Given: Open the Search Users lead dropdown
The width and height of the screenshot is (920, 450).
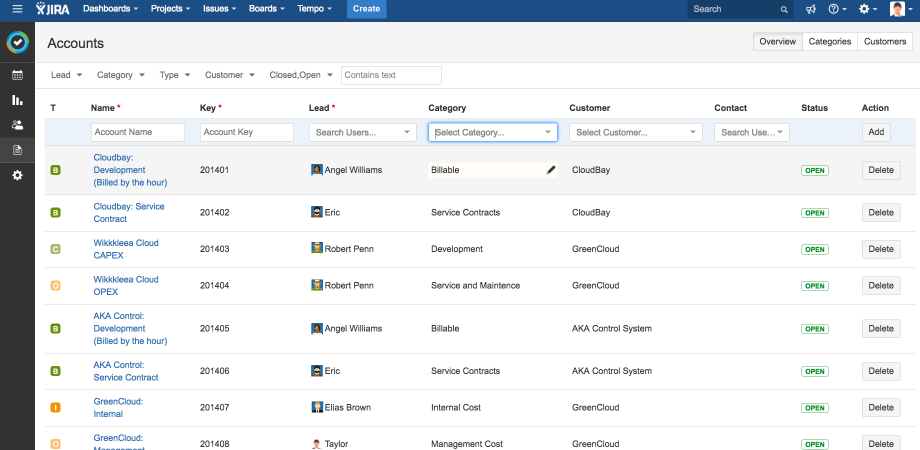Looking at the screenshot, I should [363, 133].
